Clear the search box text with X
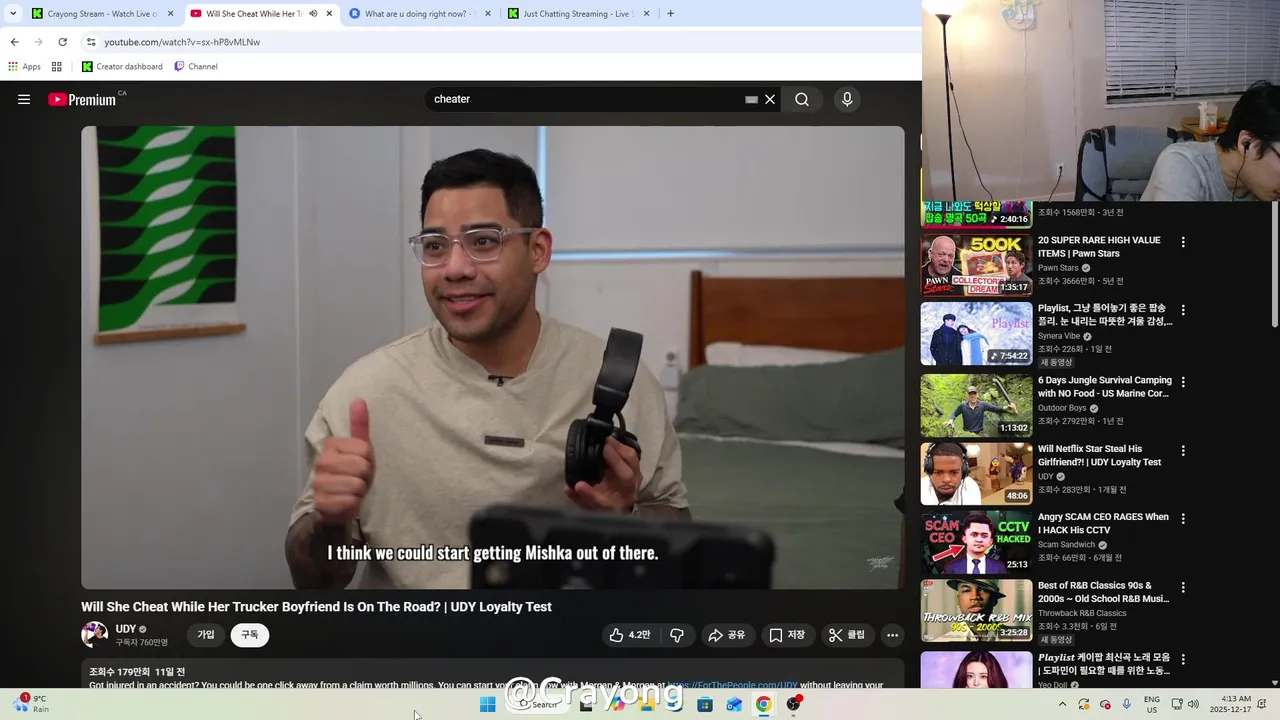The height and width of the screenshot is (720, 1280). (770, 99)
